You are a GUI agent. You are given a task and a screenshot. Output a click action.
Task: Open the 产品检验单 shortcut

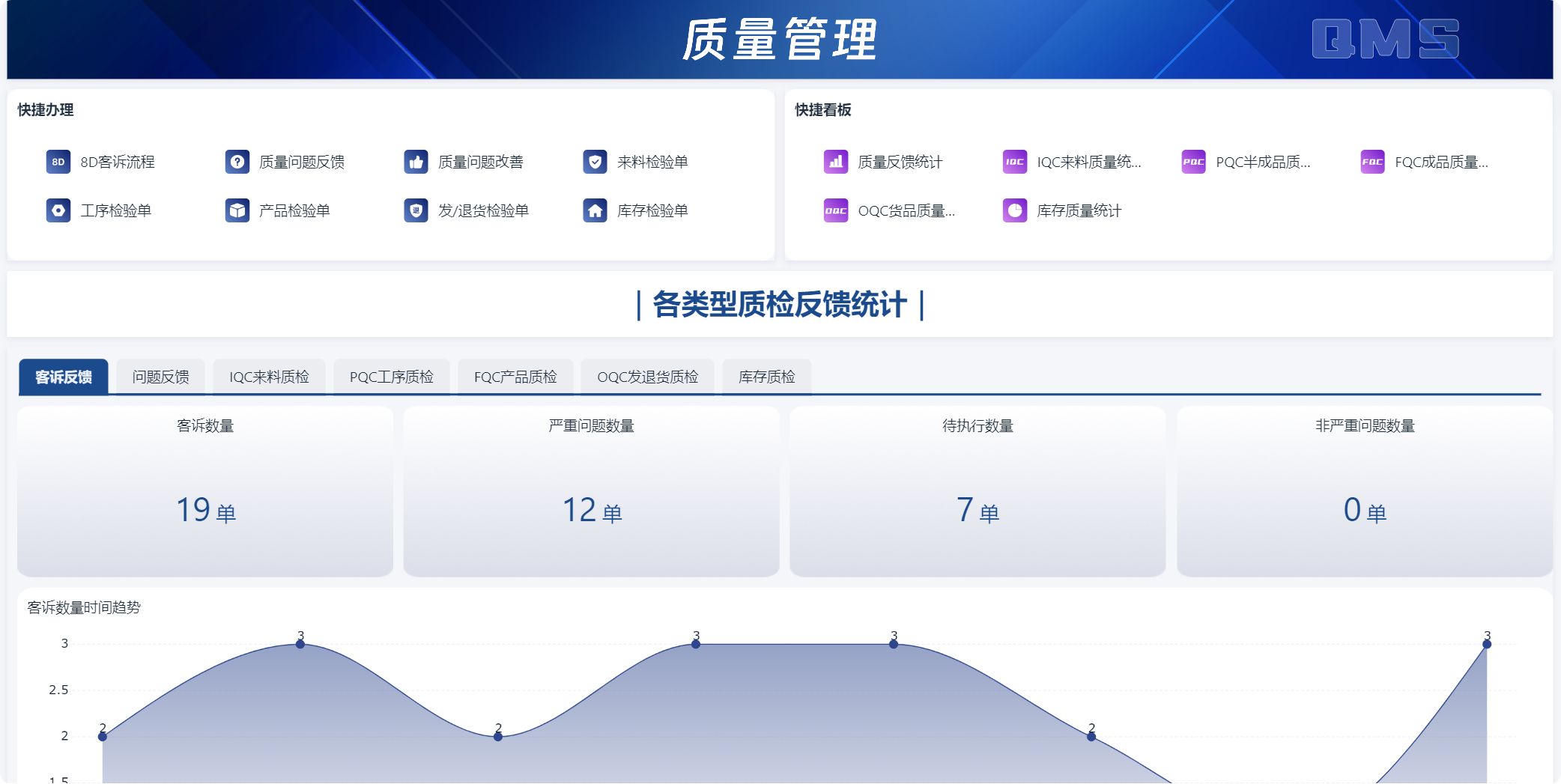click(x=294, y=210)
